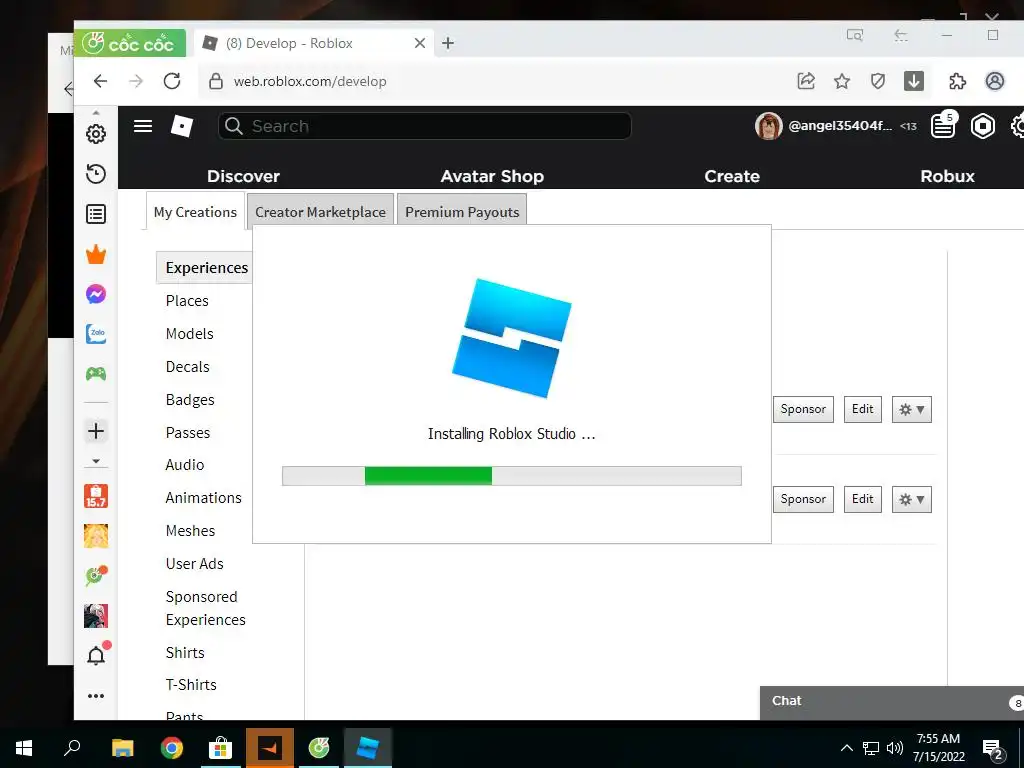Click the orange crown sidebar icon
The height and width of the screenshot is (768, 1024).
point(96,255)
